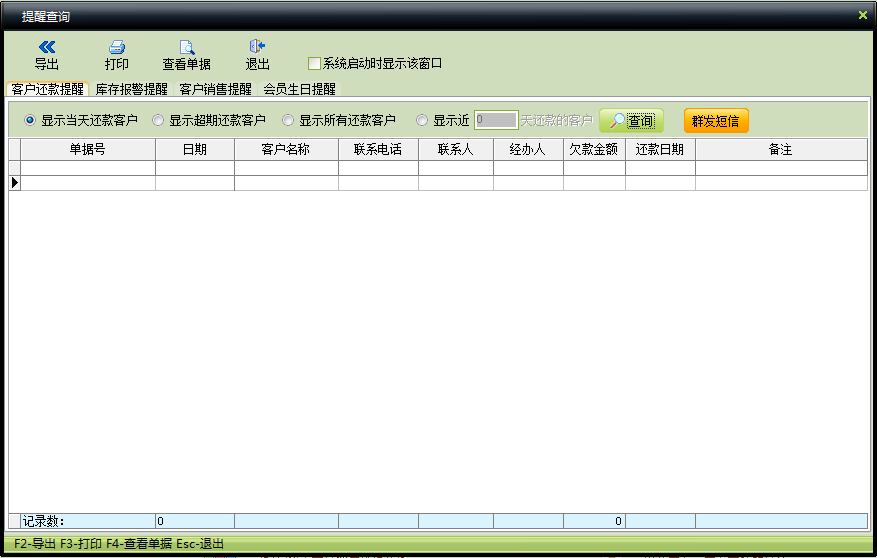Open the 客户销售提醒 tab
This screenshot has height=558, width=877.
[215, 89]
